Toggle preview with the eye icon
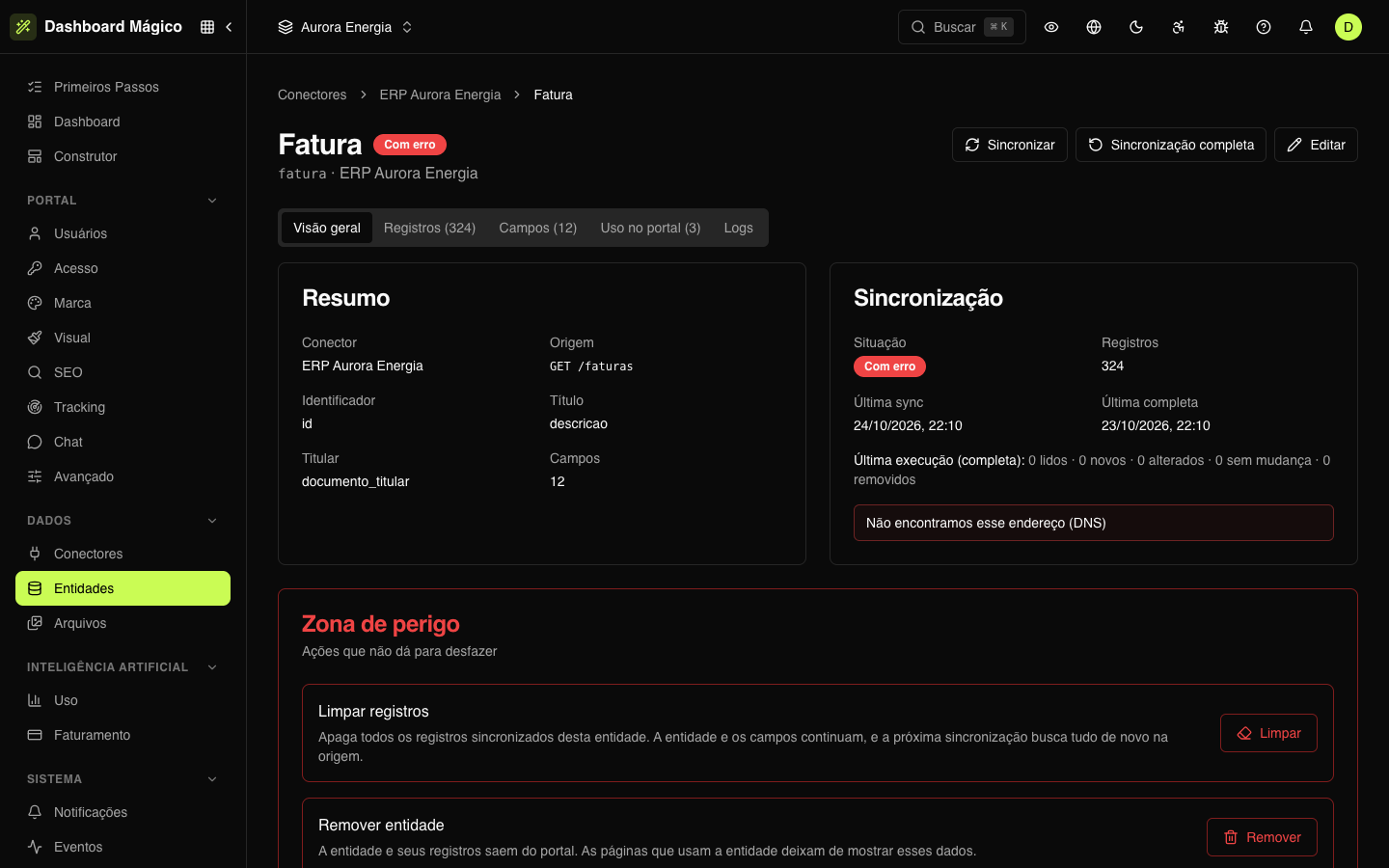The width and height of the screenshot is (1389, 868). tap(1051, 27)
